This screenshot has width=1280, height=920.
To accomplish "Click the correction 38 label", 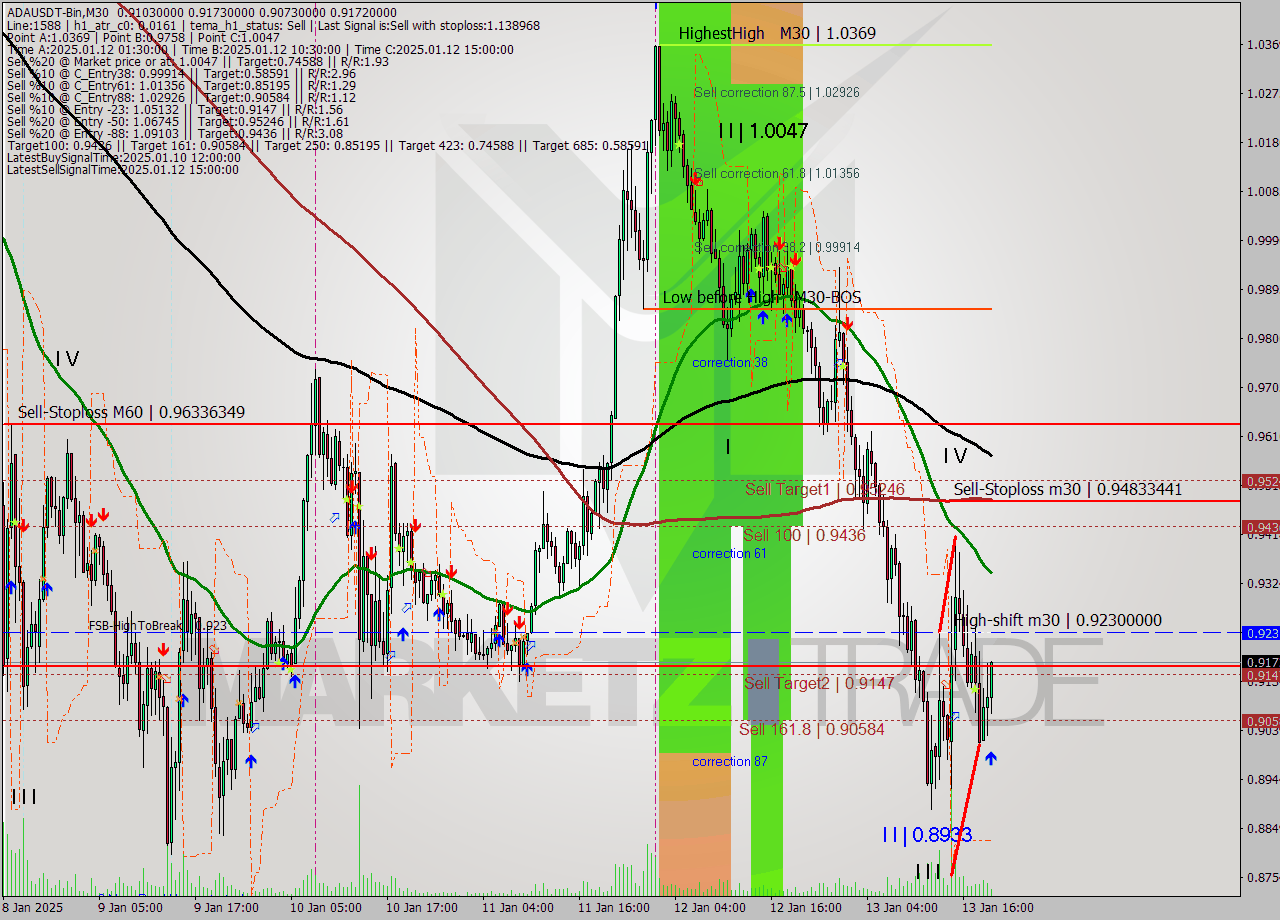I will pyautogui.click(x=730, y=362).
